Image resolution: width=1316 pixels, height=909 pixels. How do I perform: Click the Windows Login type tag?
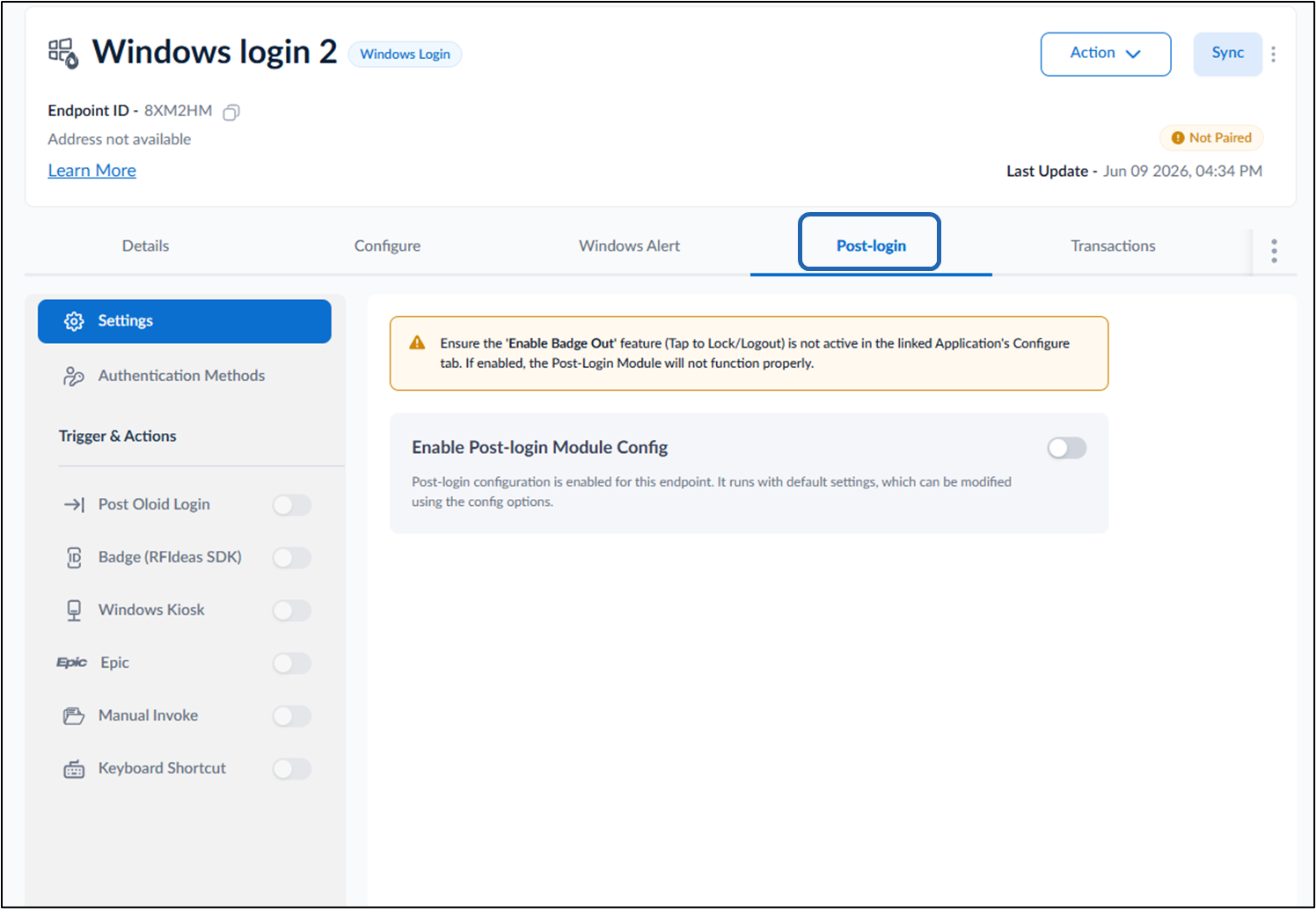tap(405, 55)
